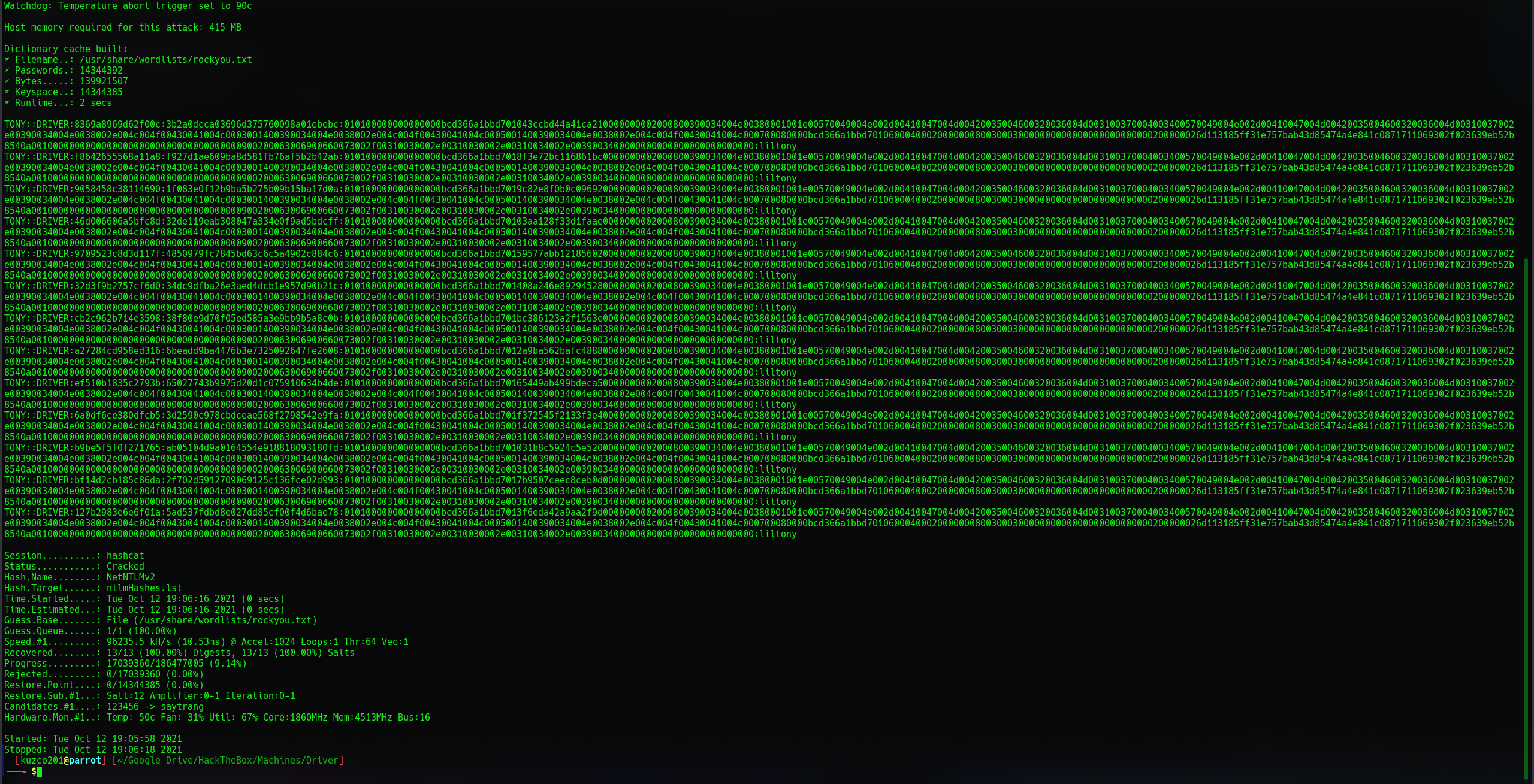Click the Stopped timestamp line

click(x=93, y=750)
